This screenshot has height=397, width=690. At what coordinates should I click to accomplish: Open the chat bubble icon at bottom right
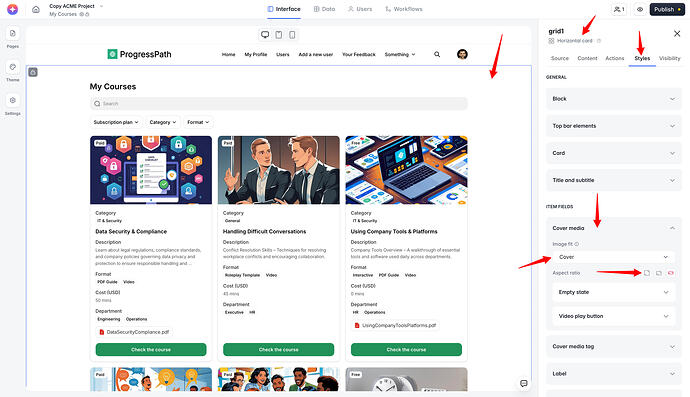pos(524,383)
